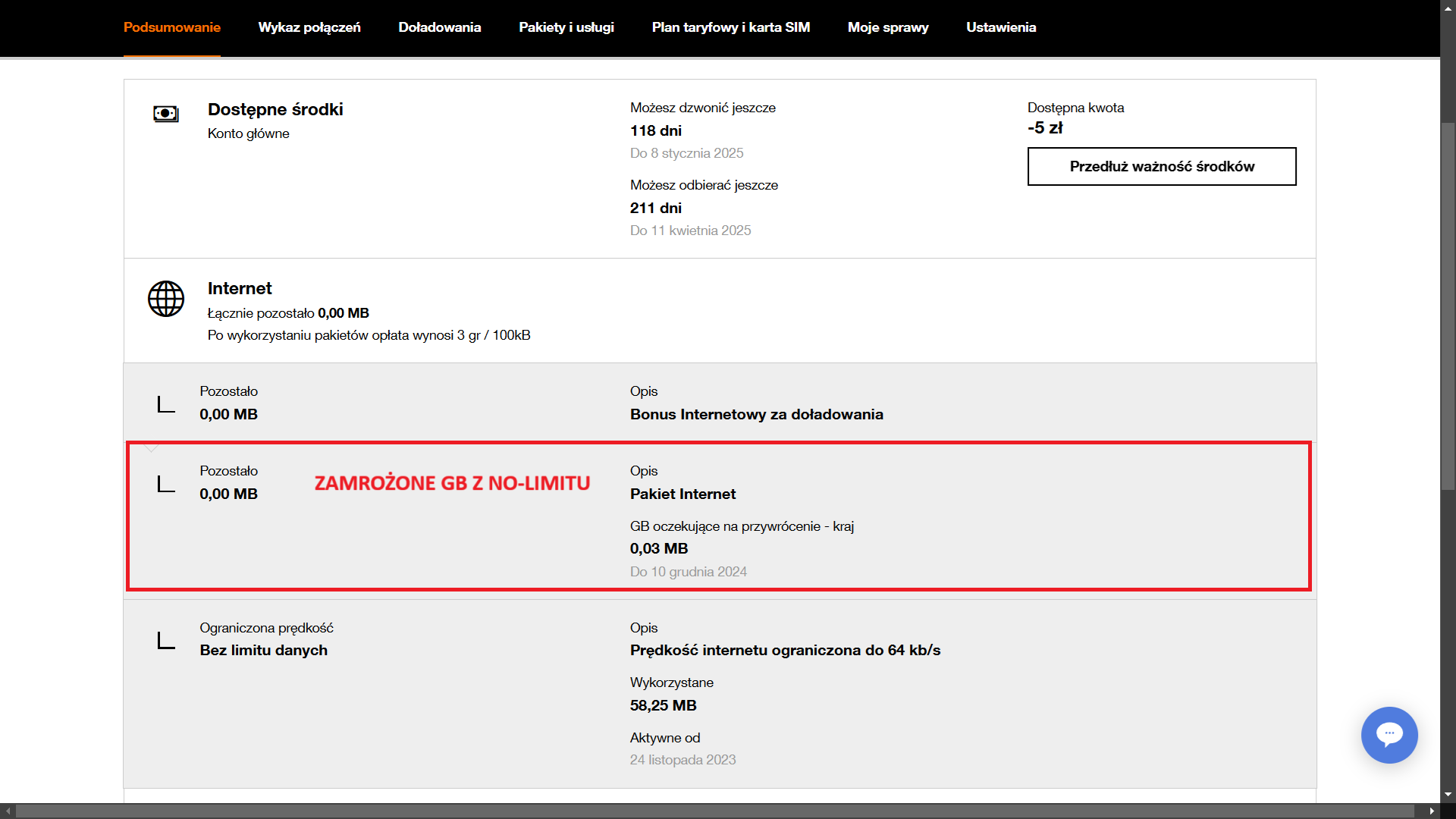The width and height of the screenshot is (1456, 819).
Task: Click the date '24 listopada 2023'
Action: pyautogui.click(x=683, y=760)
